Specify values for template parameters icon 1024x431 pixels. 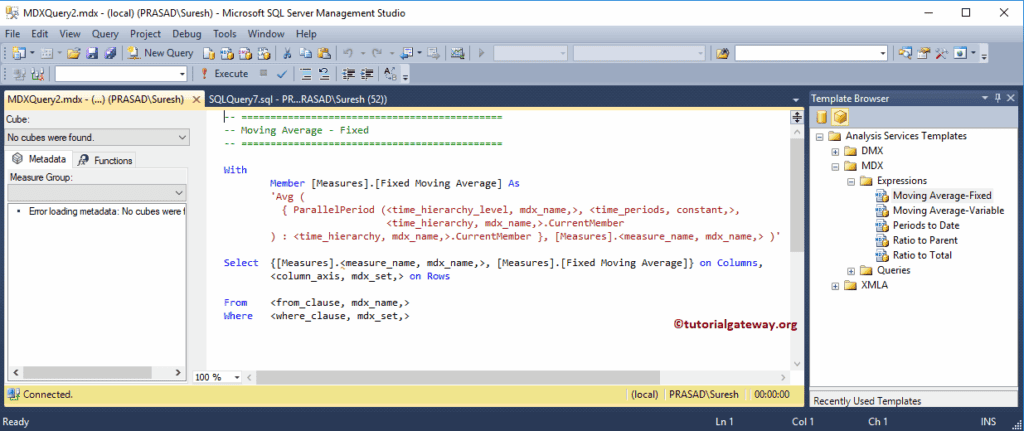[390, 74]
